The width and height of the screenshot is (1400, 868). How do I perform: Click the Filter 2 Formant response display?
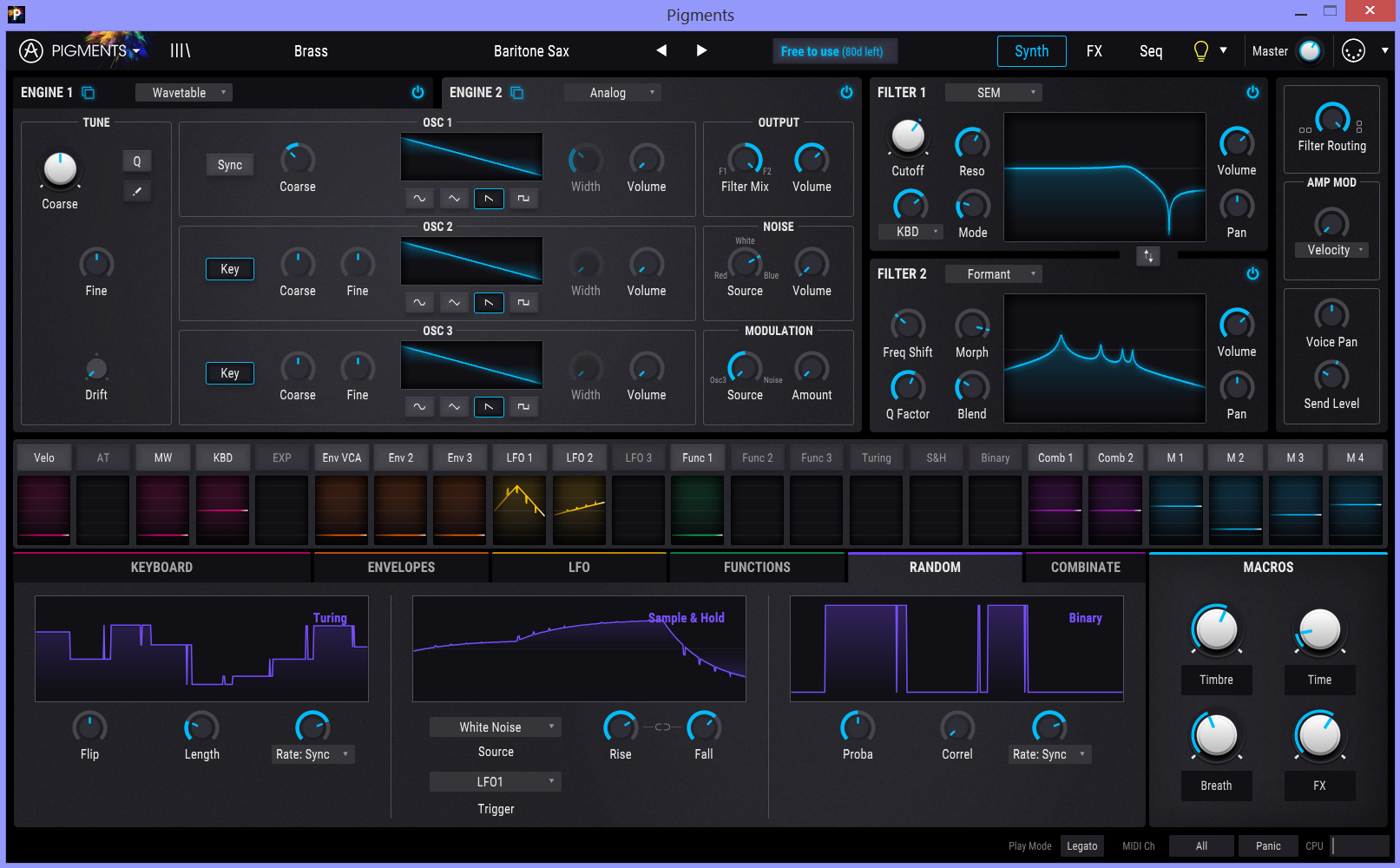click(x=1105, y=358)
